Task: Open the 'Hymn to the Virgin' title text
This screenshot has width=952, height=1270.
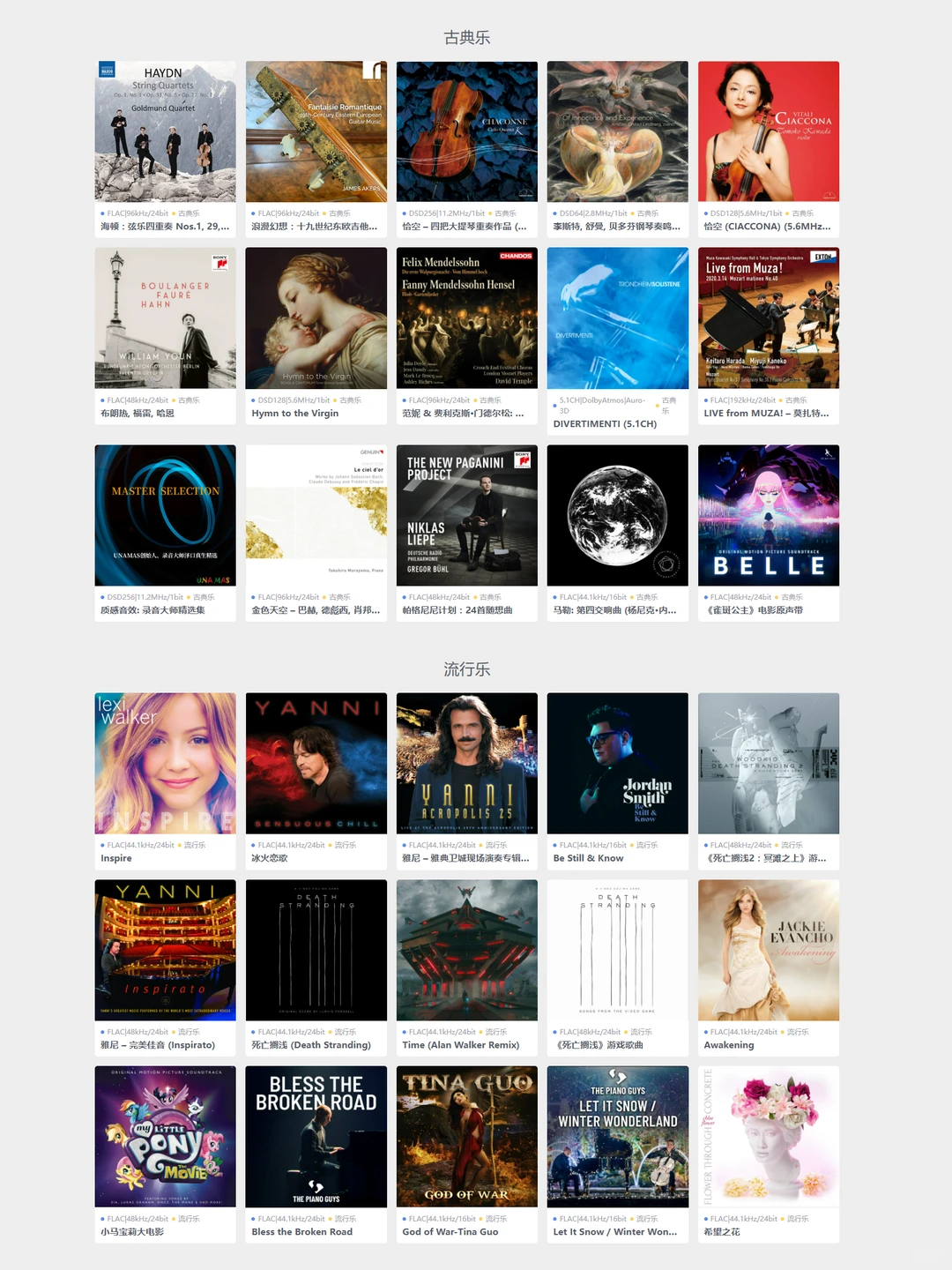Action: [x=295, y=414]
